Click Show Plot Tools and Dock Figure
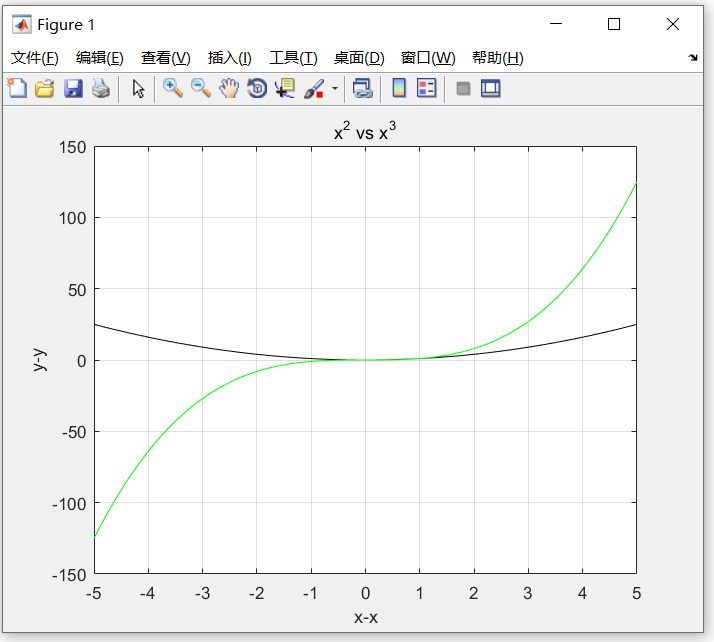Image resolution: width=714 pixels, height=642 pixels. pyautogui.click(x=490, y=88)
